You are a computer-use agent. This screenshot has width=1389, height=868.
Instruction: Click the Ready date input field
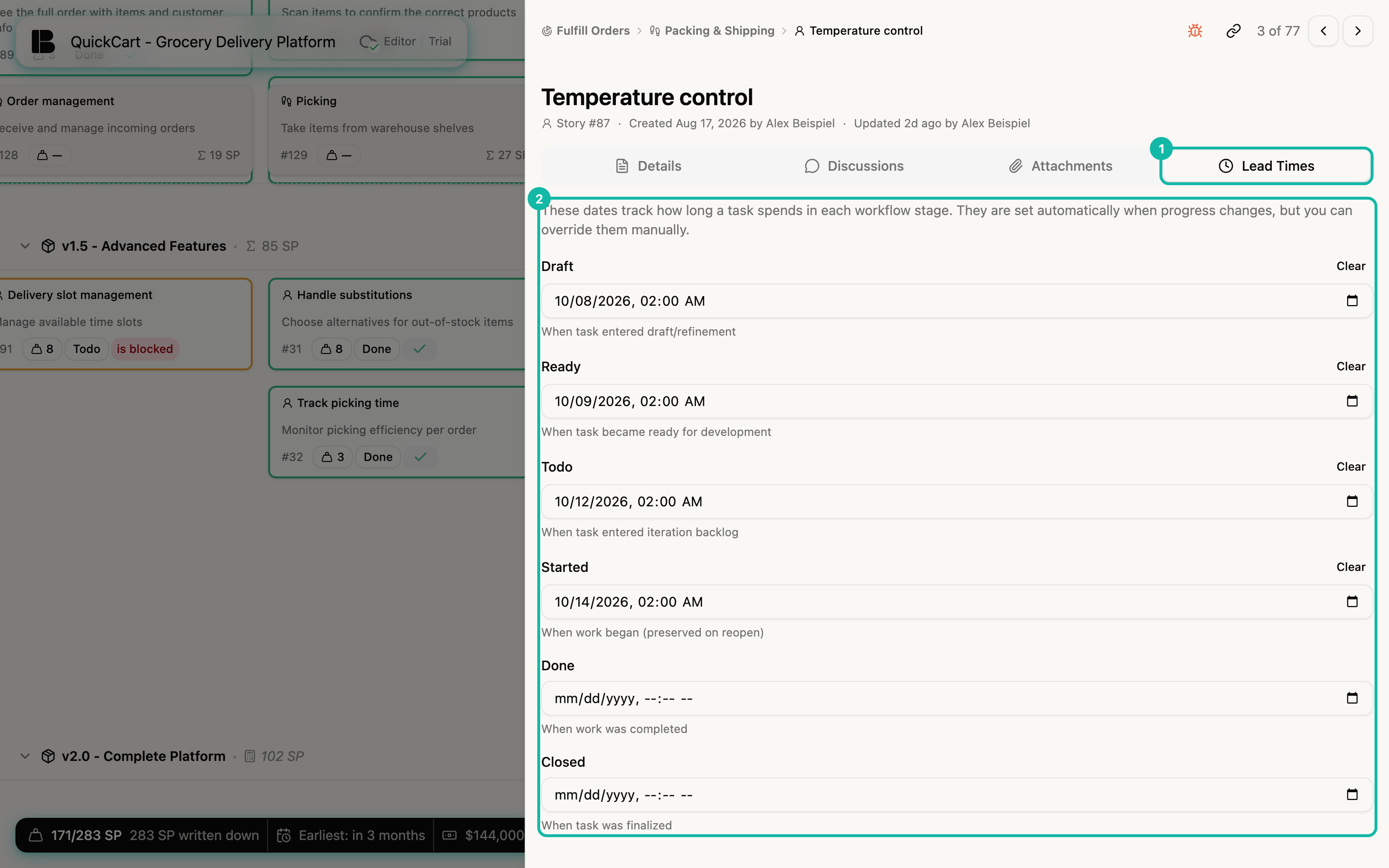(957, 401)
